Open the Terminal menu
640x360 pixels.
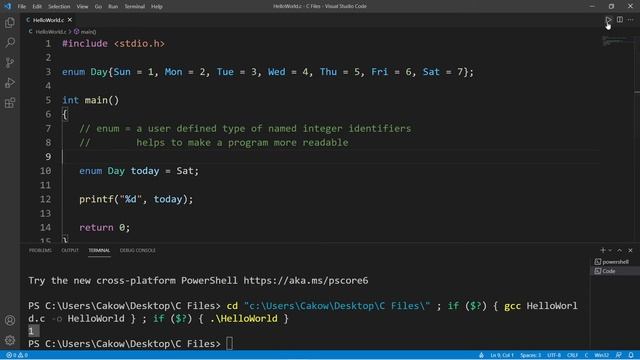click(134, 6)
